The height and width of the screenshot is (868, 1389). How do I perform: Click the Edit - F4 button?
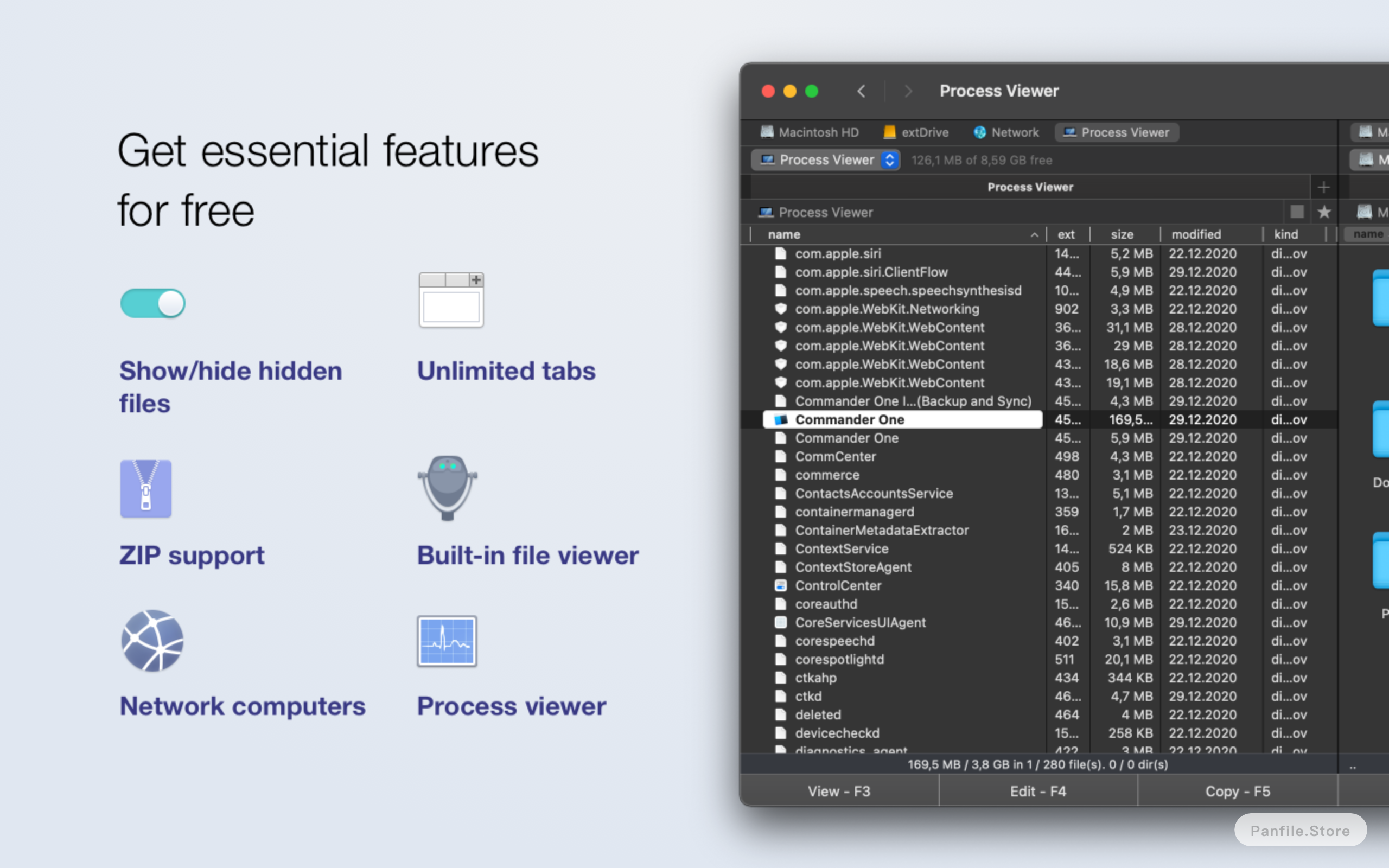[1038, 791]
